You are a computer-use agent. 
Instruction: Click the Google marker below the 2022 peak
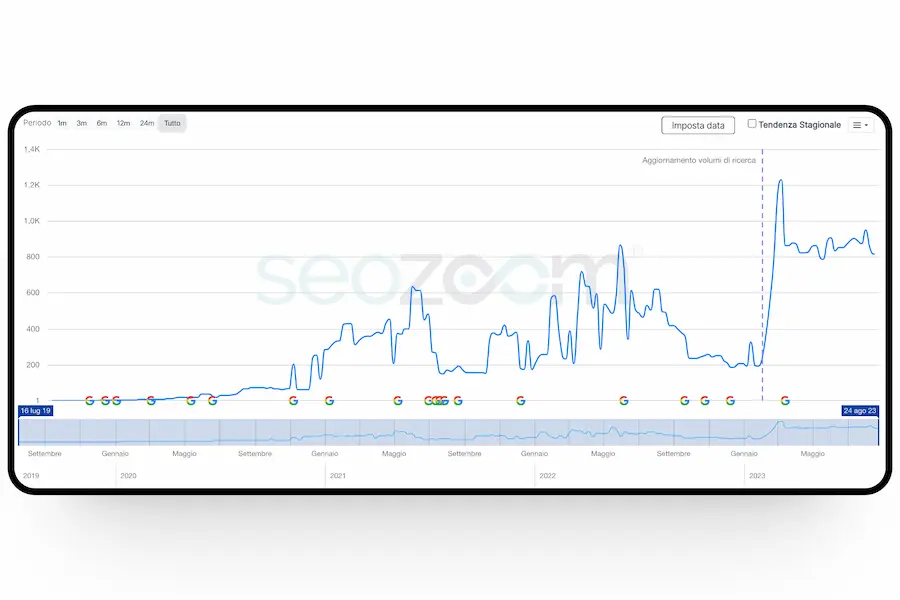point(624,400)
